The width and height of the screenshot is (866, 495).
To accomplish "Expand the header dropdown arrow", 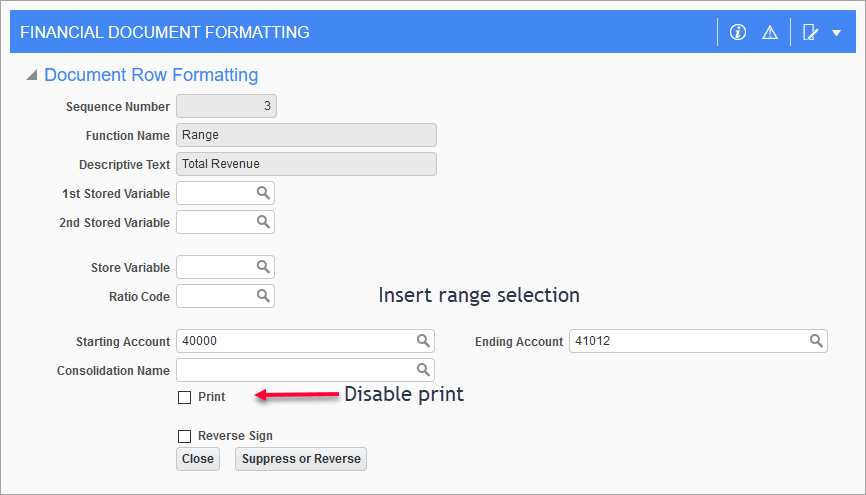I will pyautogui.click(x=836, y=33).
